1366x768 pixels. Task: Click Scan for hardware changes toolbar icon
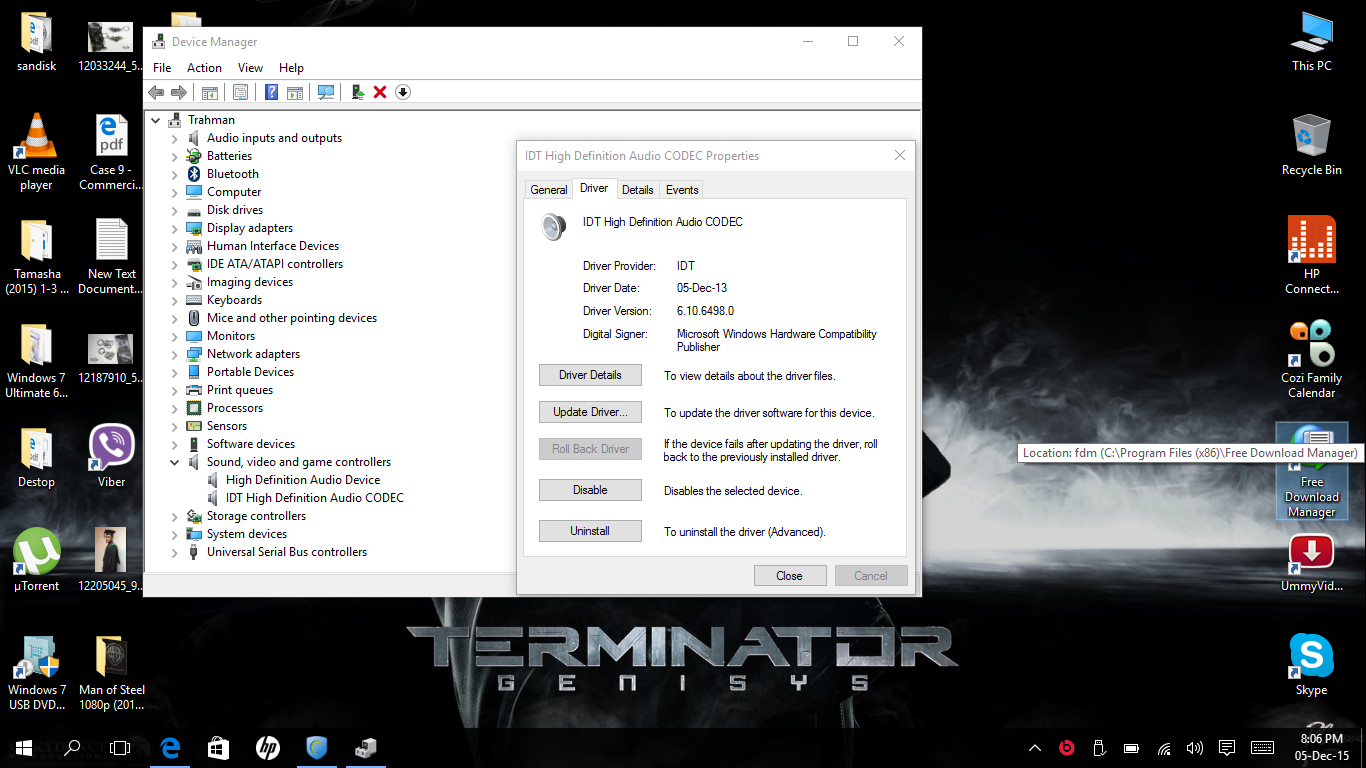326,92
